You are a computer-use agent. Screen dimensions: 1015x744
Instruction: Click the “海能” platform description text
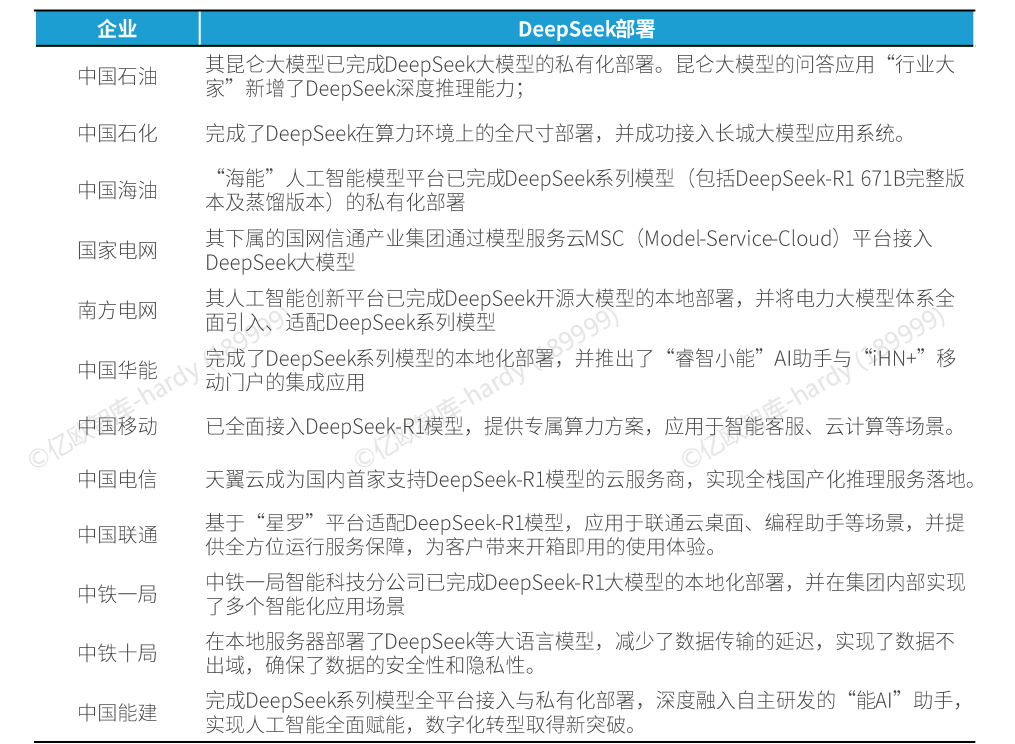[585, 190]
